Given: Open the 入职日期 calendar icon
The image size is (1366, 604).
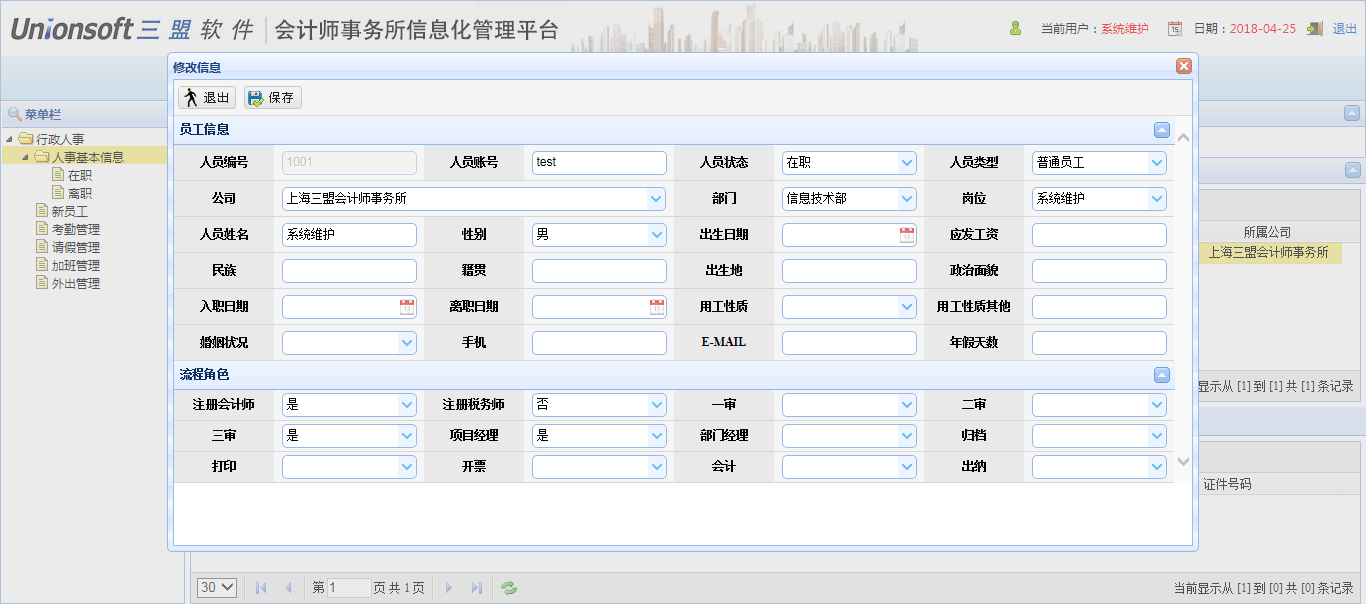Looking at the screenshot, I should point(407,307).
